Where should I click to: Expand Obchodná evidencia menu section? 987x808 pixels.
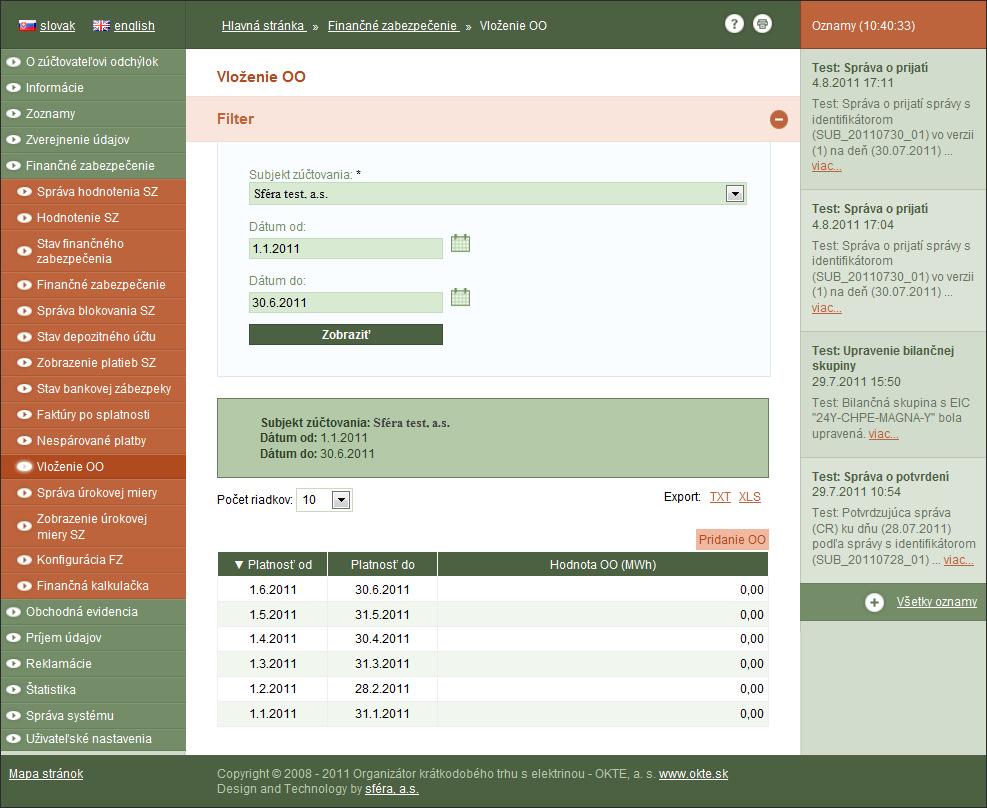click(93, 612)
